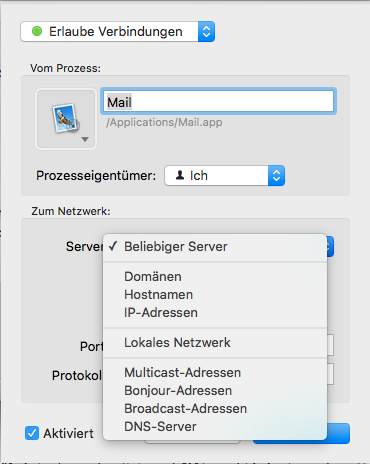This screenshot has width=370, height=464.
Task: Click into the Mail process name field
Action: pyautogui.click(x=218, y=102)
